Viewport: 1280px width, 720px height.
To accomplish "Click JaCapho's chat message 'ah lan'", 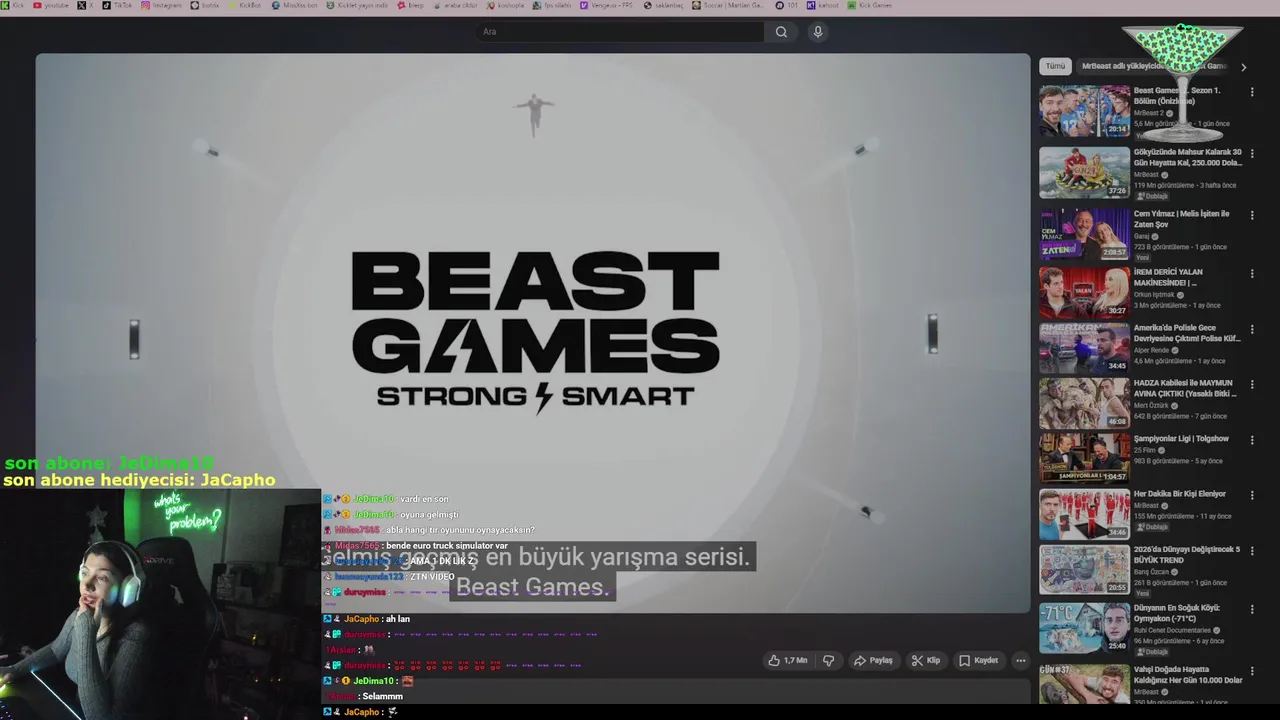I will click(x=398, y=619).
